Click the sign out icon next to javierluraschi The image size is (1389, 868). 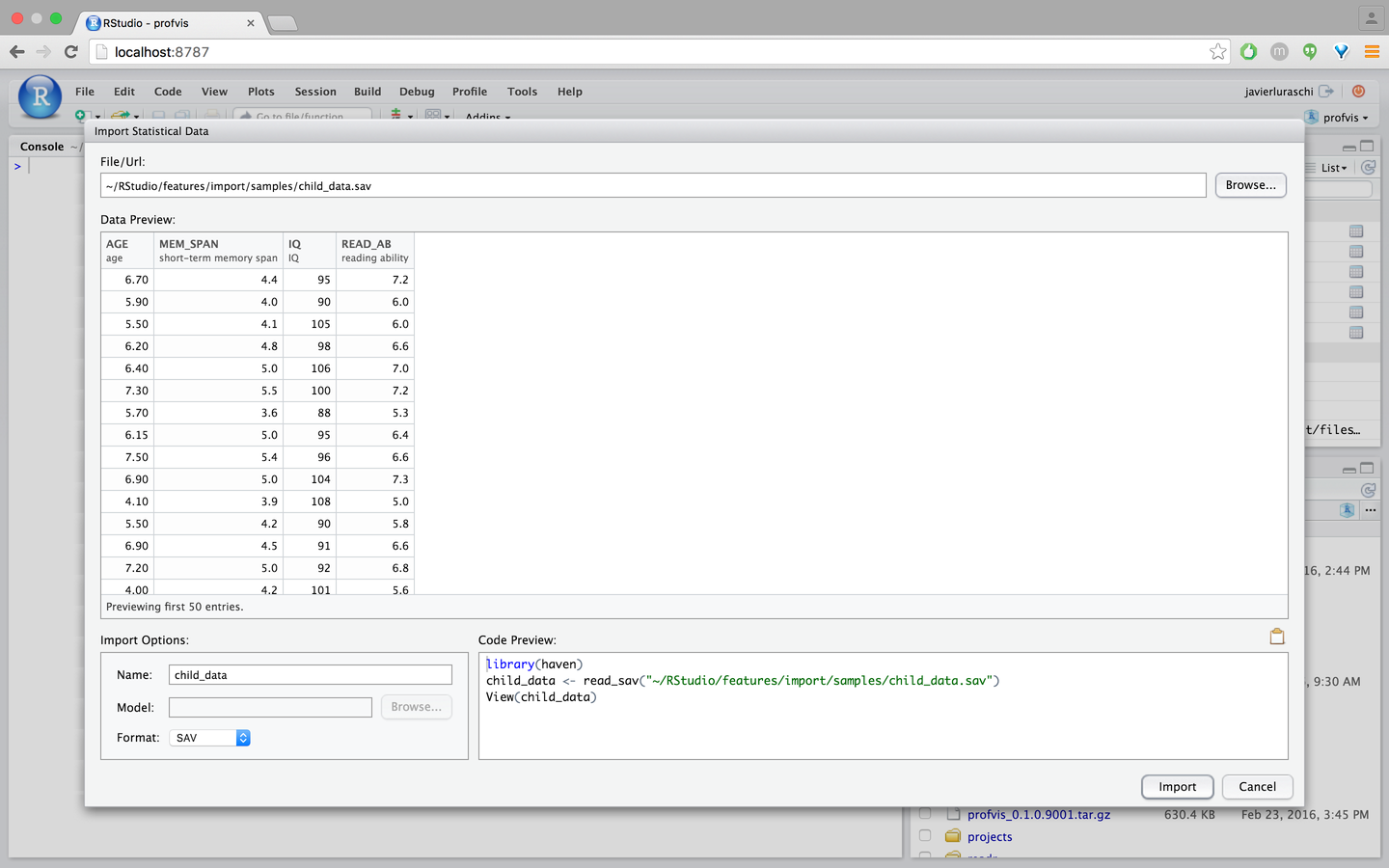(1326, 92)
